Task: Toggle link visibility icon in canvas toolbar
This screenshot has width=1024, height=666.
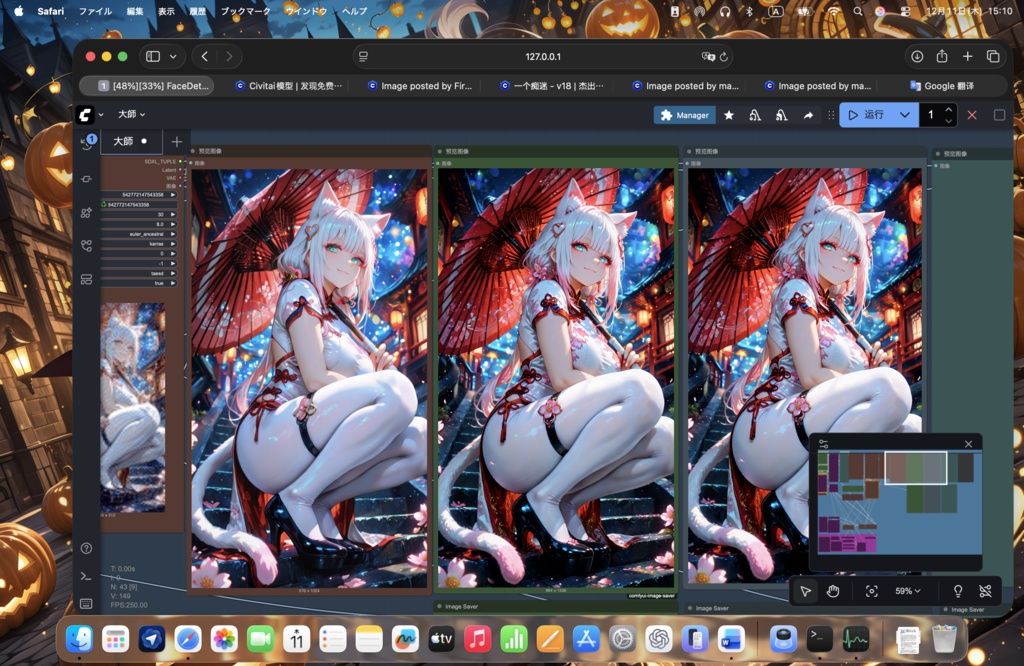Action: (985, 591)
